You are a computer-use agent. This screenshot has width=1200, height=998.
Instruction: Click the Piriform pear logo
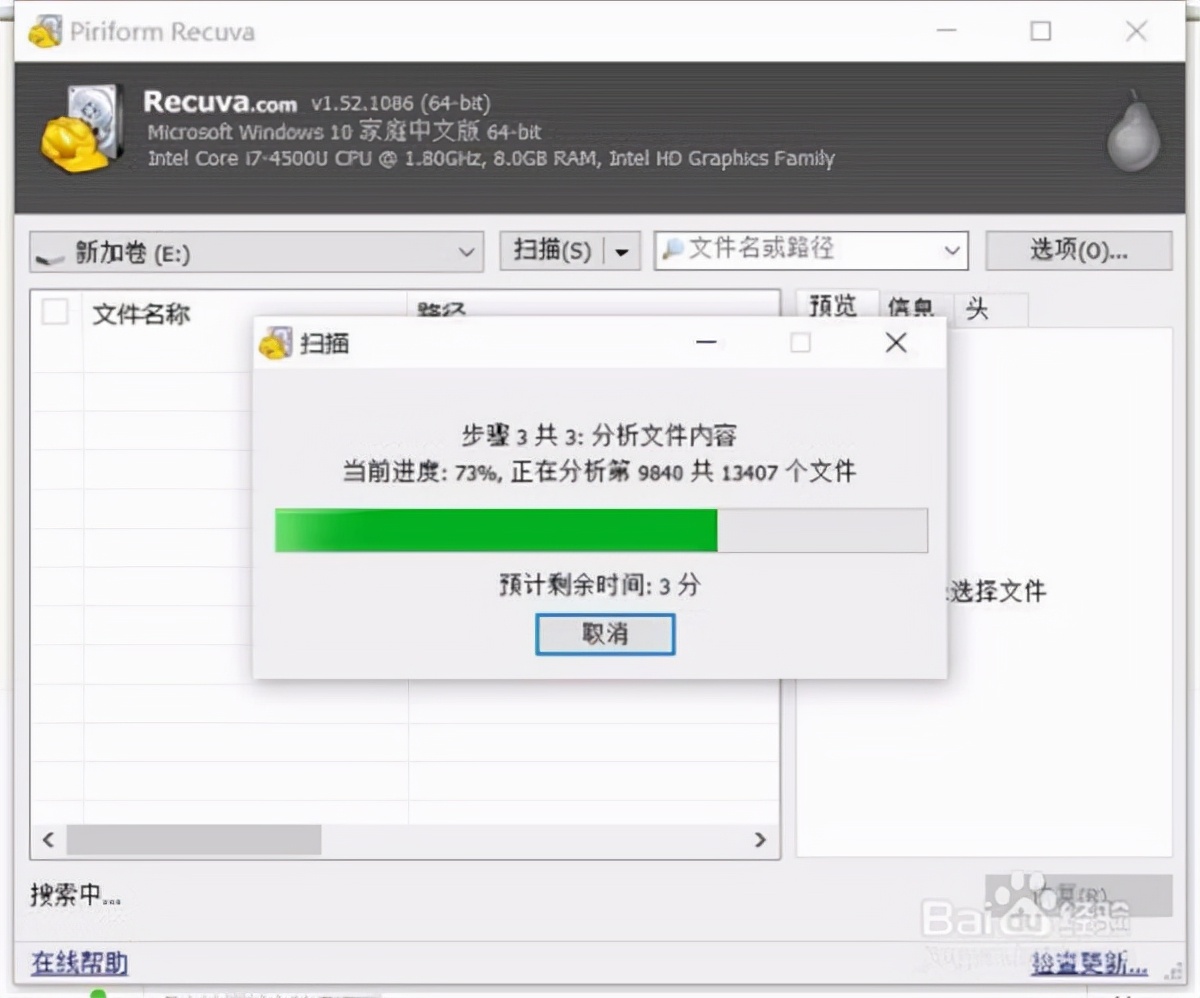point(1133,132)
